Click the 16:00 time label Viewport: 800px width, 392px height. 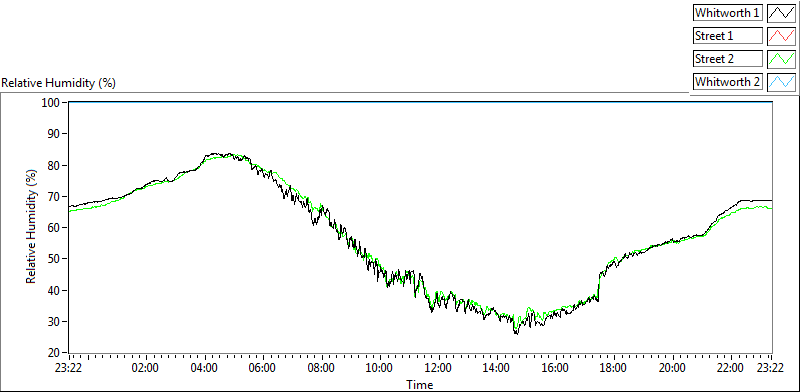pyautogui.click(x=555, y=368)
